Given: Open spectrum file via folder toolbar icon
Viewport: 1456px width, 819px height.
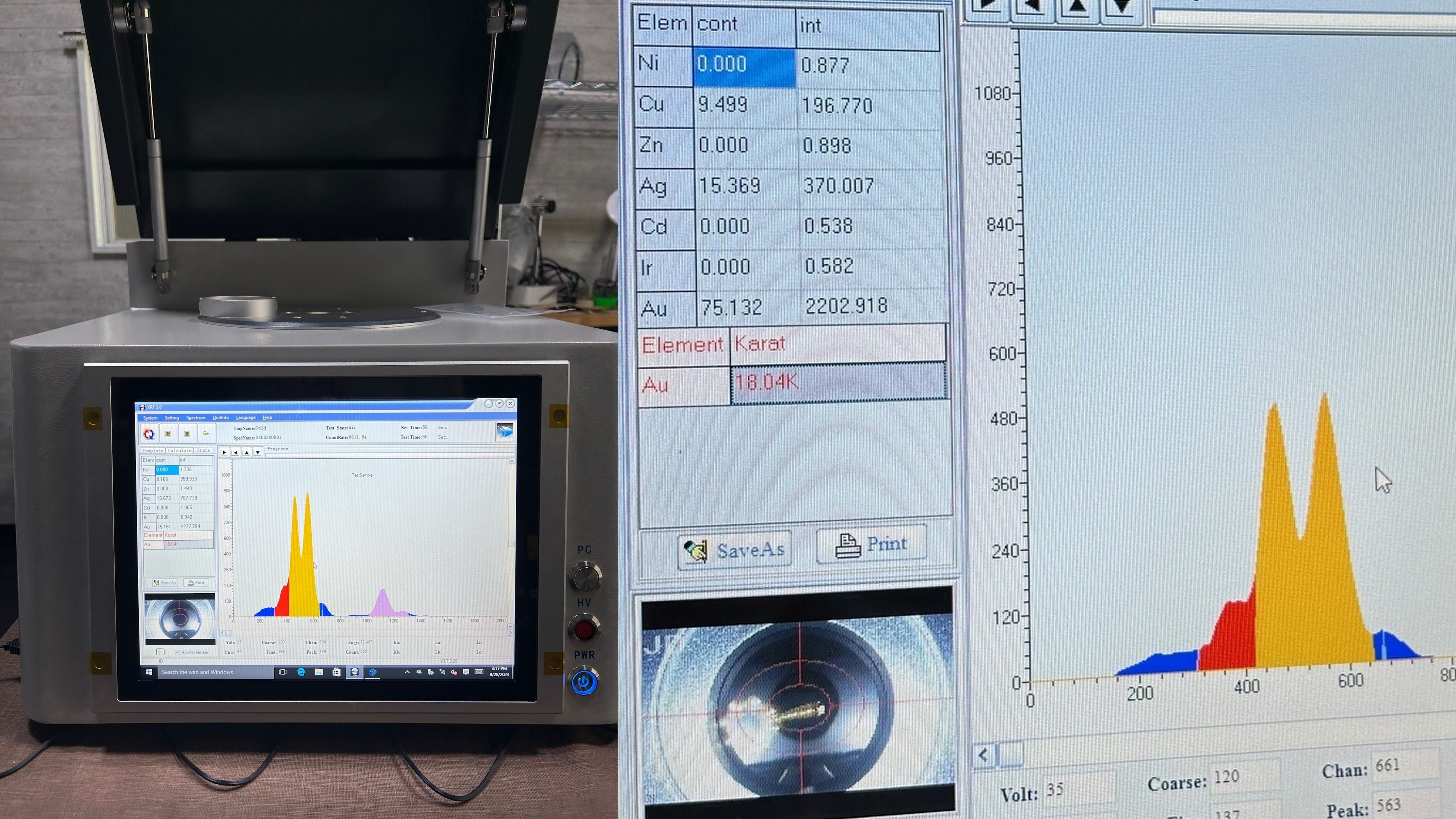Looking at the screenshot, I should (206, 434).
